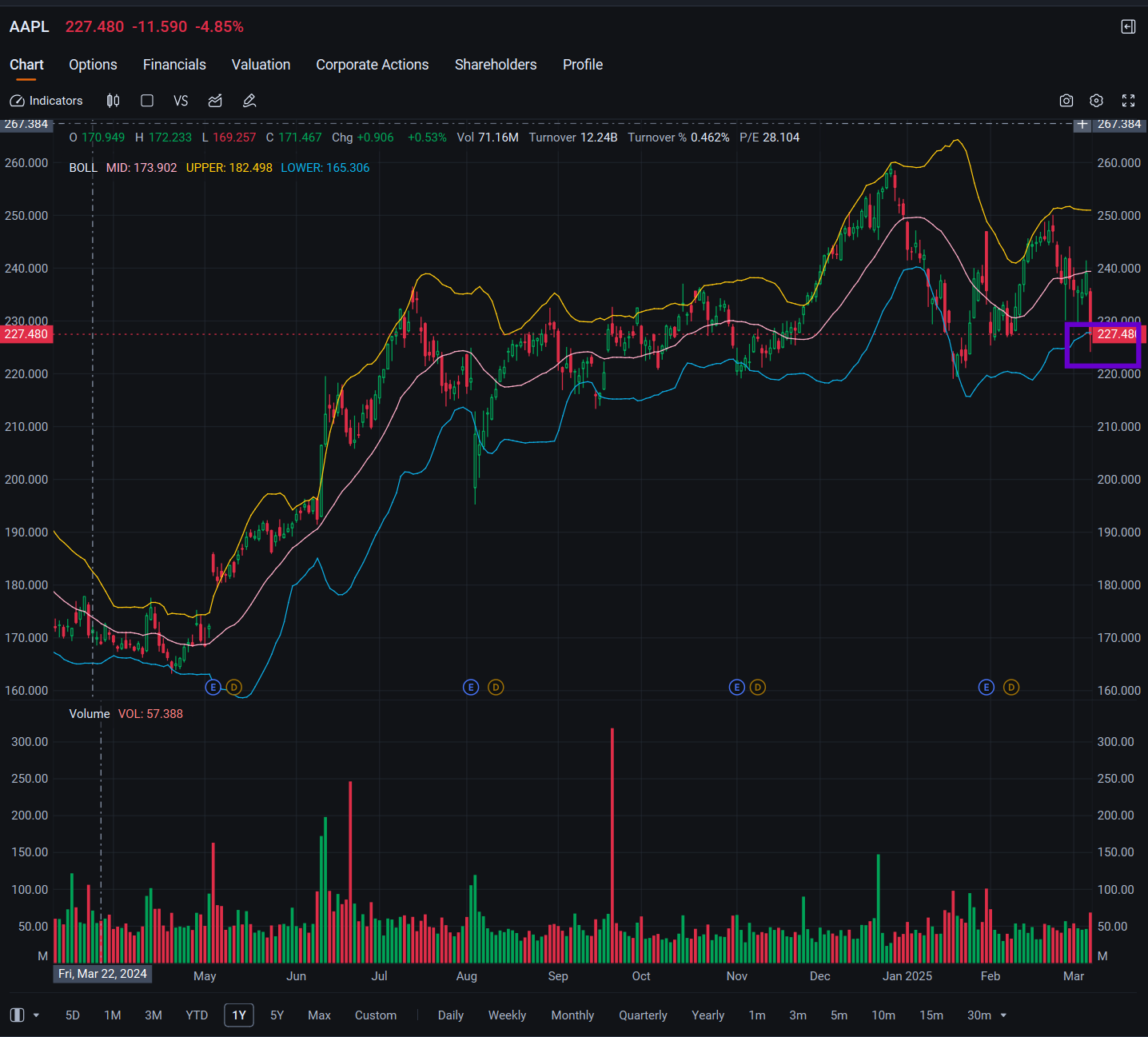
Task: Select the 1m interval
Action: coord(757,1015)
